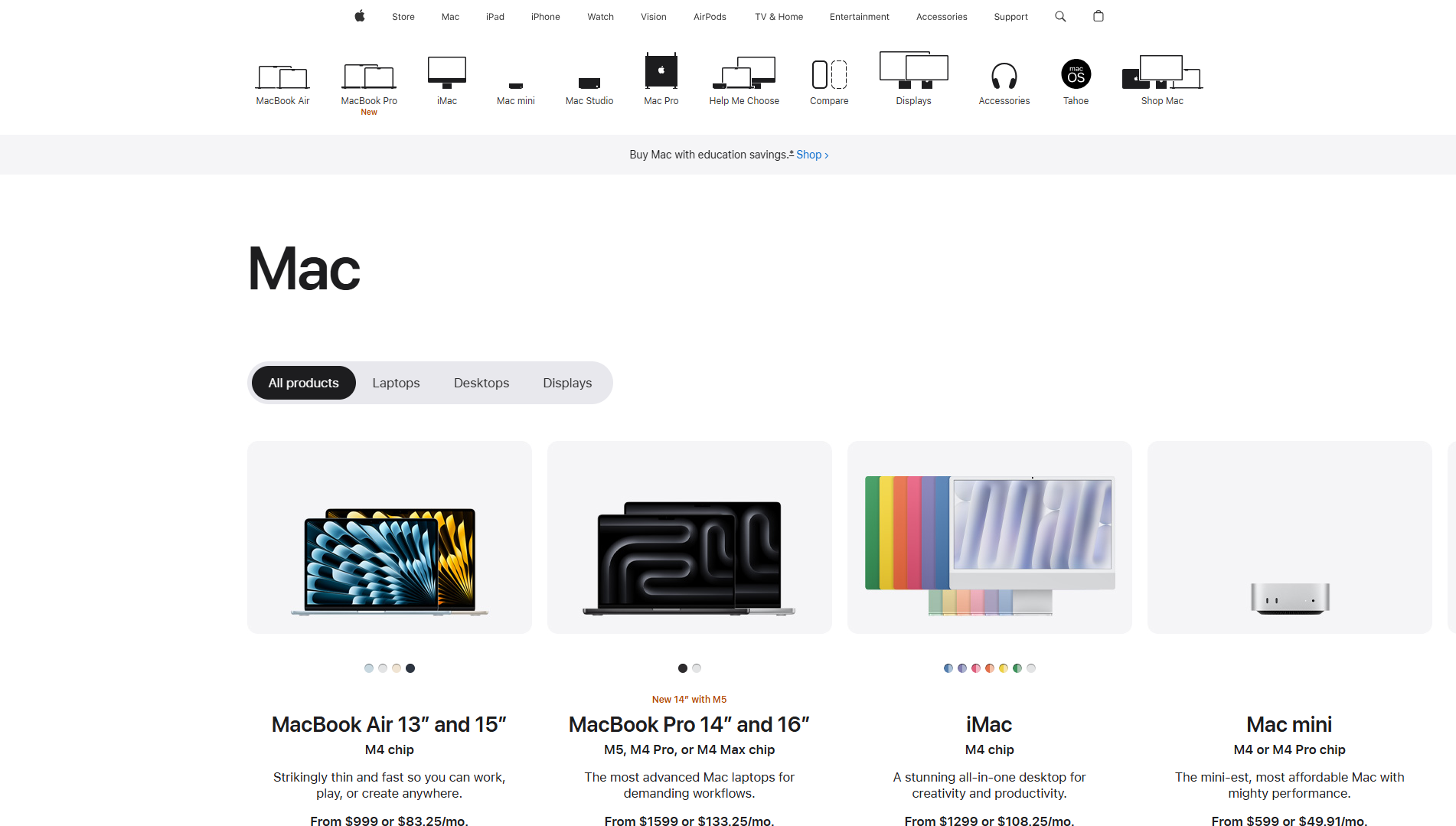Select the midnight MacBook Air color swatch
The width and height of the screenshot is (1456, 826).
pos(410,668)
